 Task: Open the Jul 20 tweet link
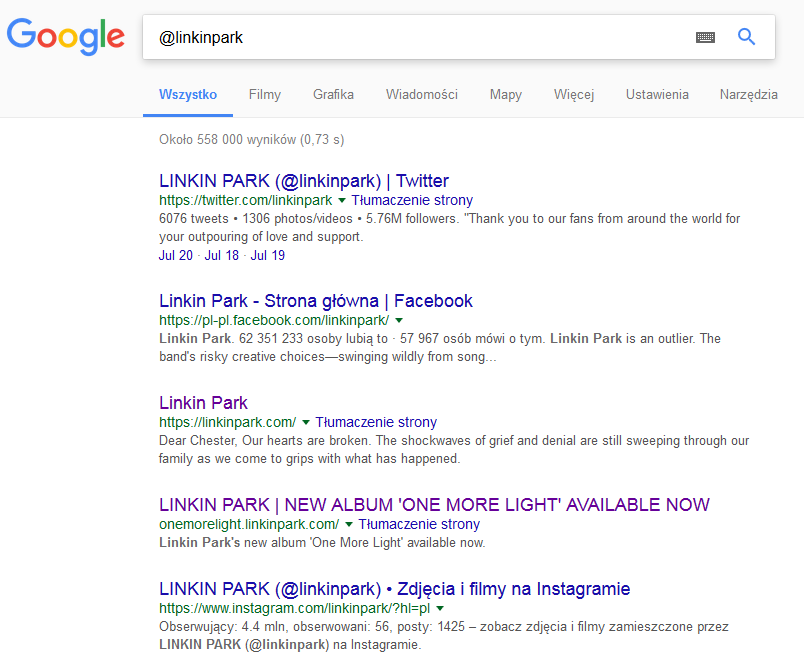(x=175, y=255)
